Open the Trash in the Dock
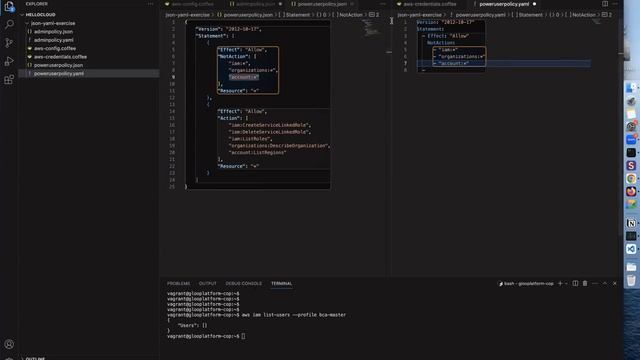 (631, 280)
